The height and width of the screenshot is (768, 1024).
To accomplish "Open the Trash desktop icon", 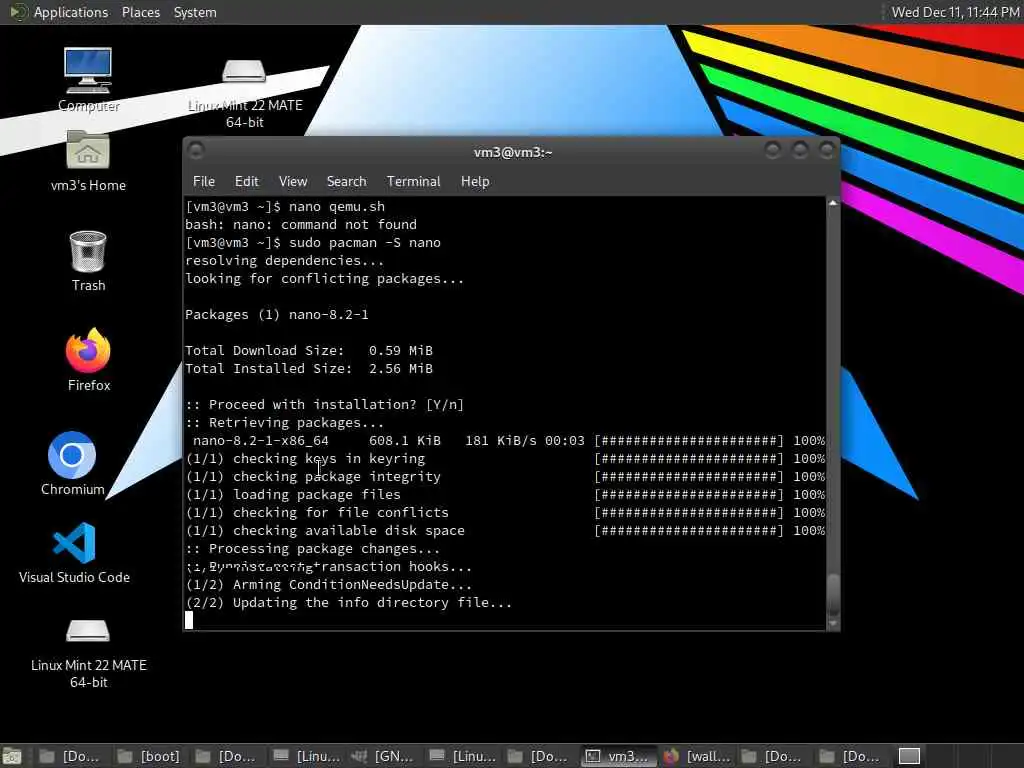I will (x=88, y=261).
